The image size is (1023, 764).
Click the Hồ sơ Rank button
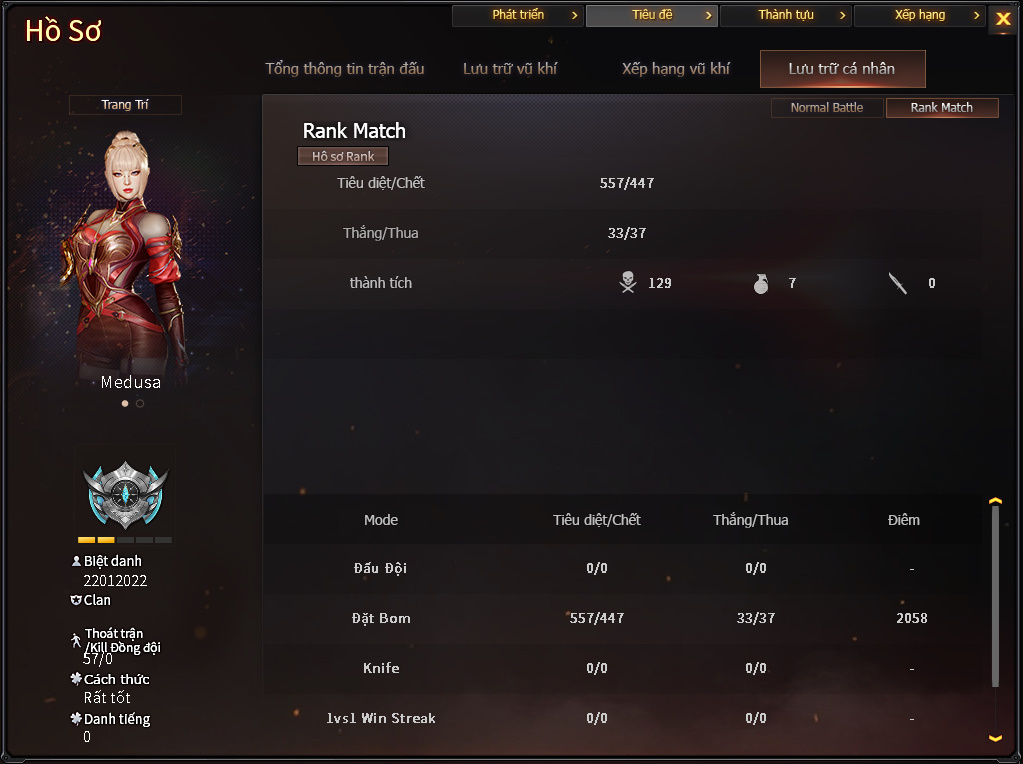point(343,156)
